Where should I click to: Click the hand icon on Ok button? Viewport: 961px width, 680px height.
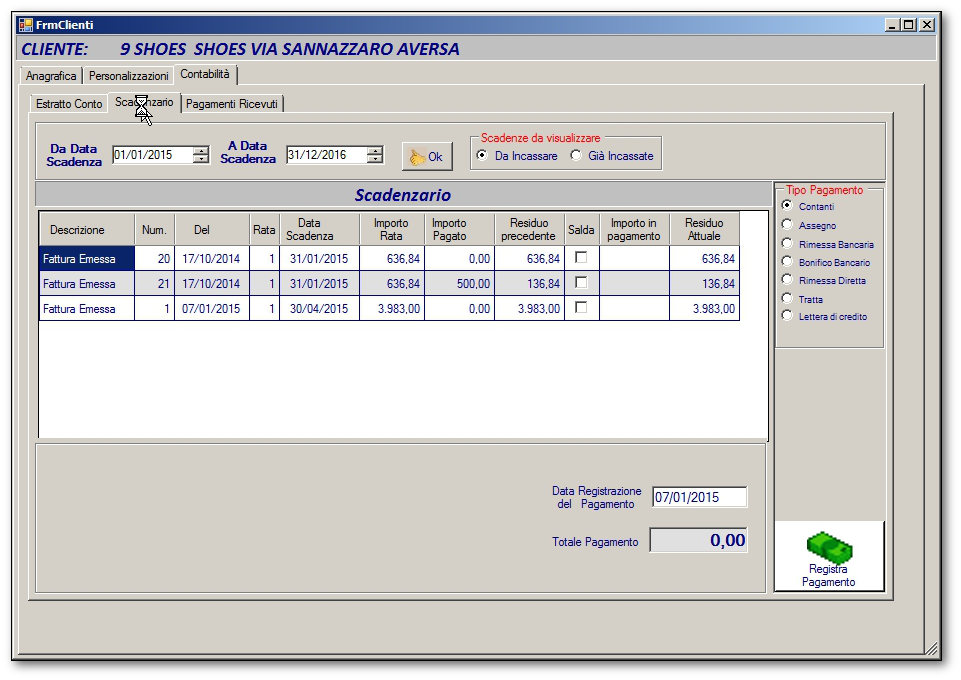point(417,157)
